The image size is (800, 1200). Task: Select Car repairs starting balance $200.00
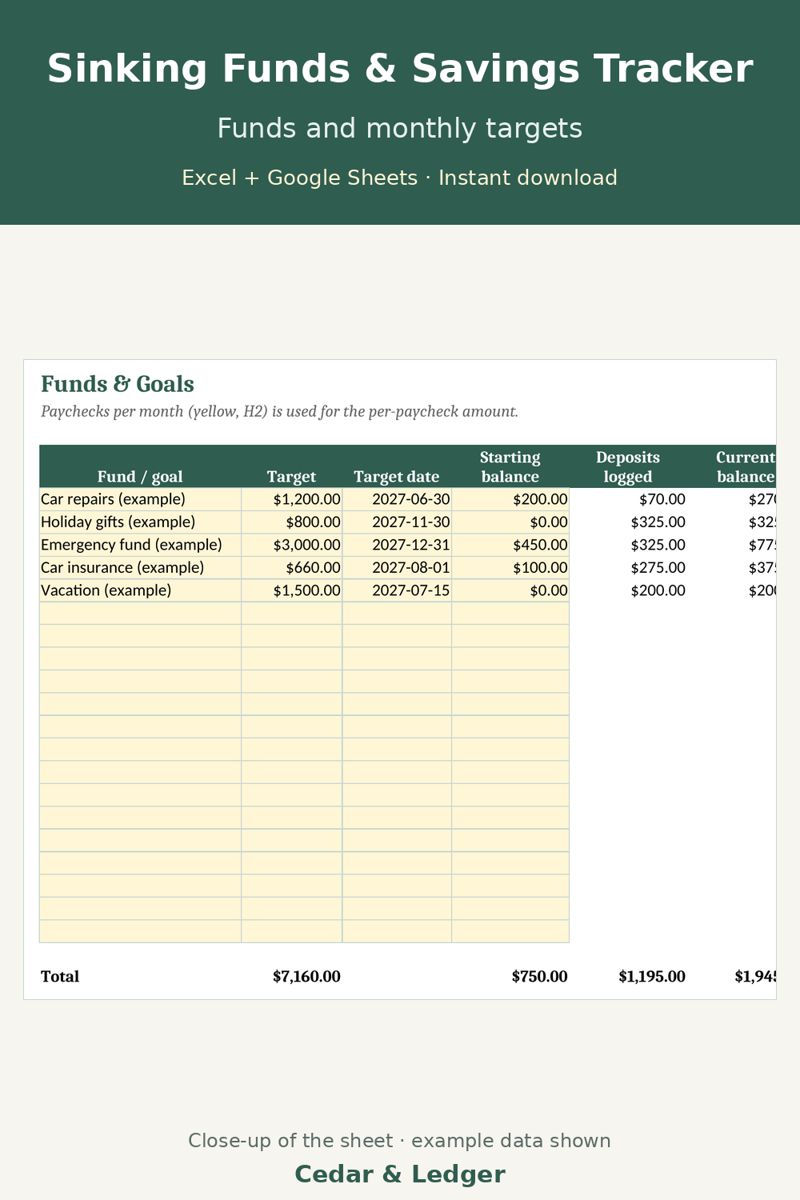[510, 499]
